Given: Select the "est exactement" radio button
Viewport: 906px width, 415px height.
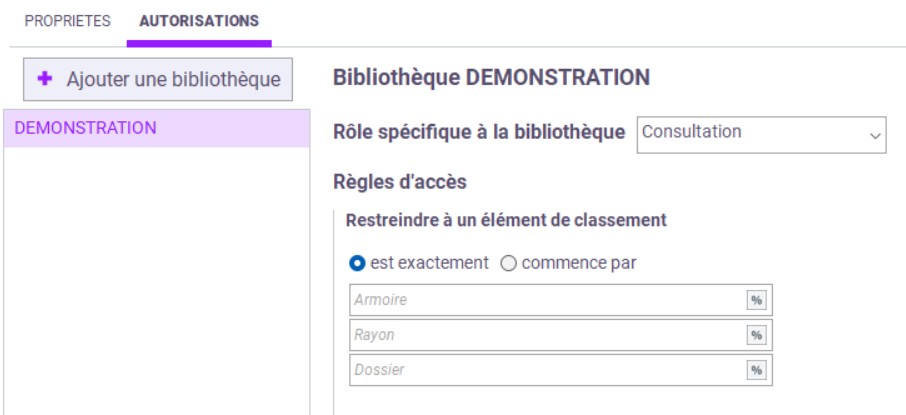Looking at the screenshot, I should point(357,264).
